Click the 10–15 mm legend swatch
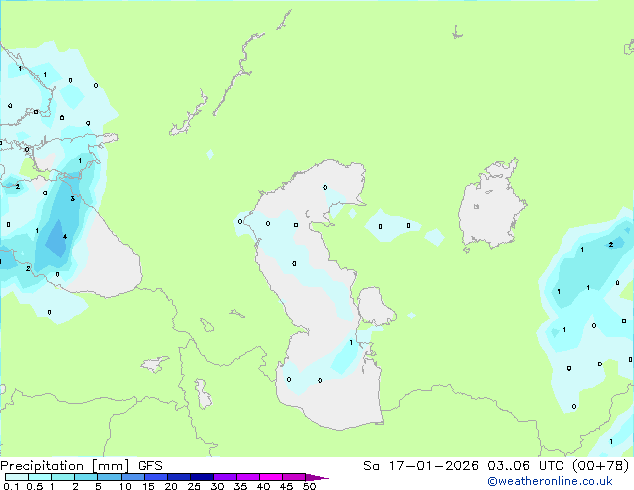Image resolution: width=634 pixels, height=490 pixels. pyautogui.click(x=132, y=477)
